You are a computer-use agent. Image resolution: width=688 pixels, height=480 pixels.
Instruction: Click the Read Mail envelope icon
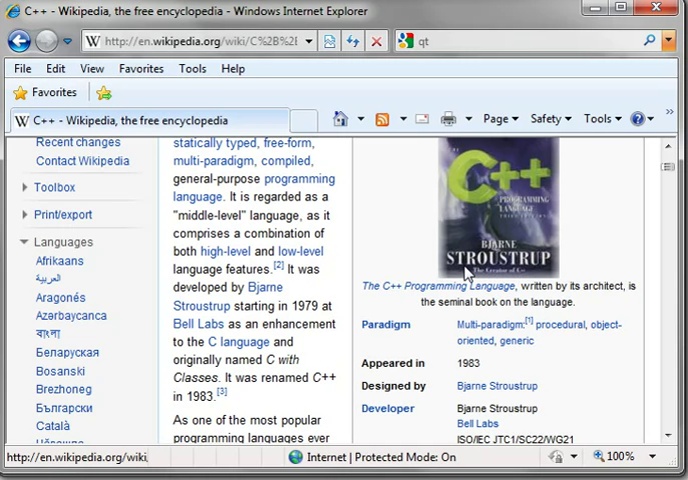tap(422, 119)
